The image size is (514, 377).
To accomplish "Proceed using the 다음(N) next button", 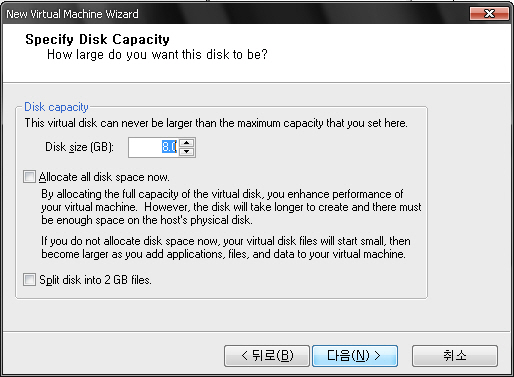I will pos(355,356).
